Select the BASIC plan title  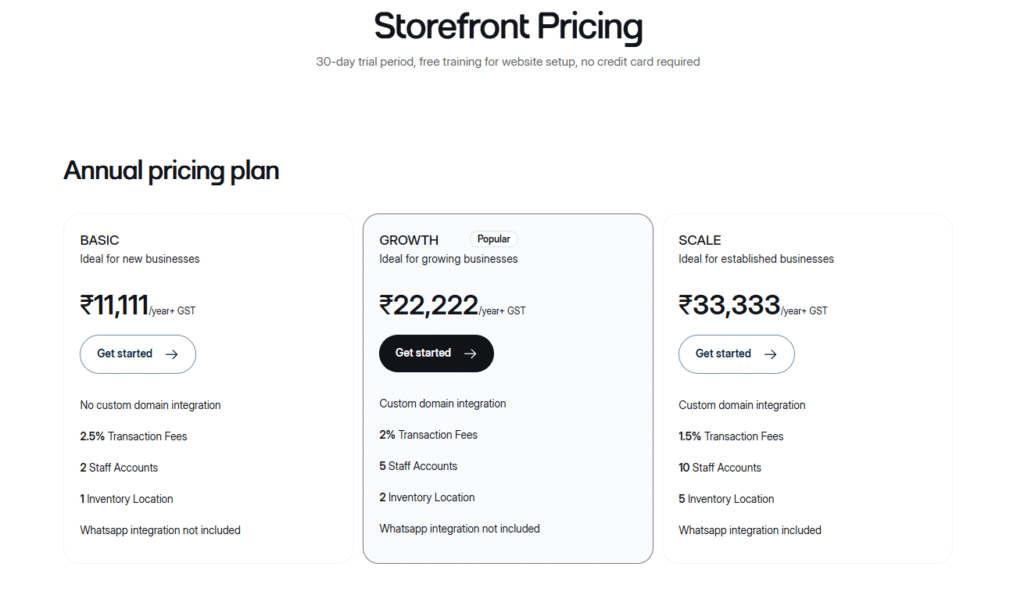pyautogui.click(x=99, y=240)
